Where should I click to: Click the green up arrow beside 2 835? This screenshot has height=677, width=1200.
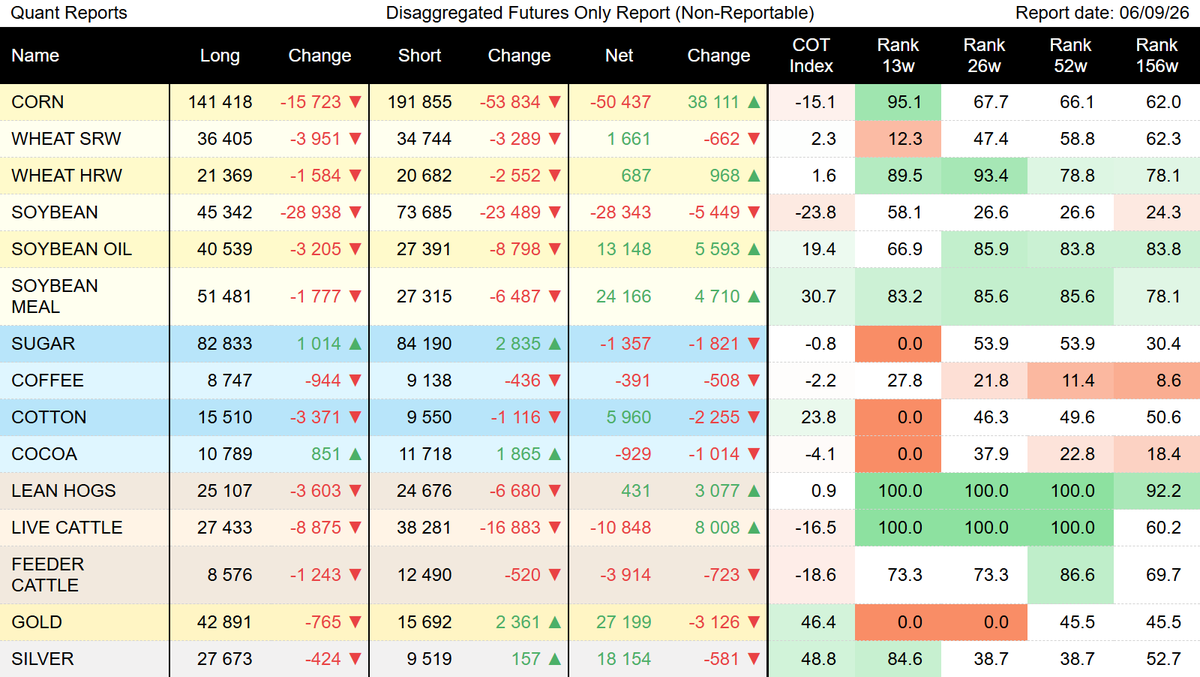[554, 344]
